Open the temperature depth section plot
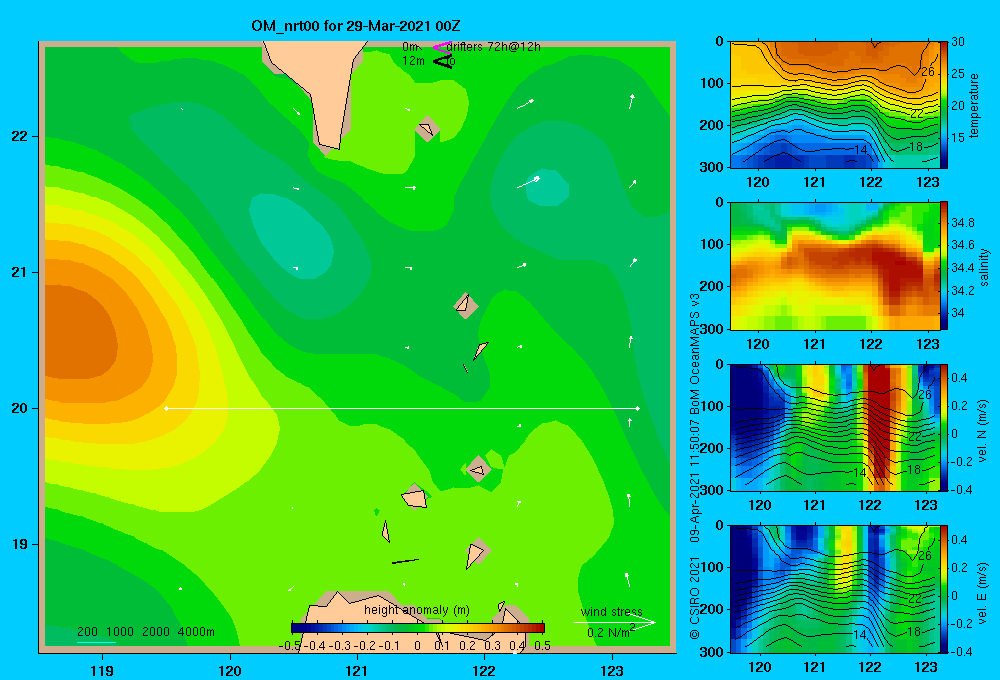Viewport: 1000px width, 680px height. click(x=834, y=105)
